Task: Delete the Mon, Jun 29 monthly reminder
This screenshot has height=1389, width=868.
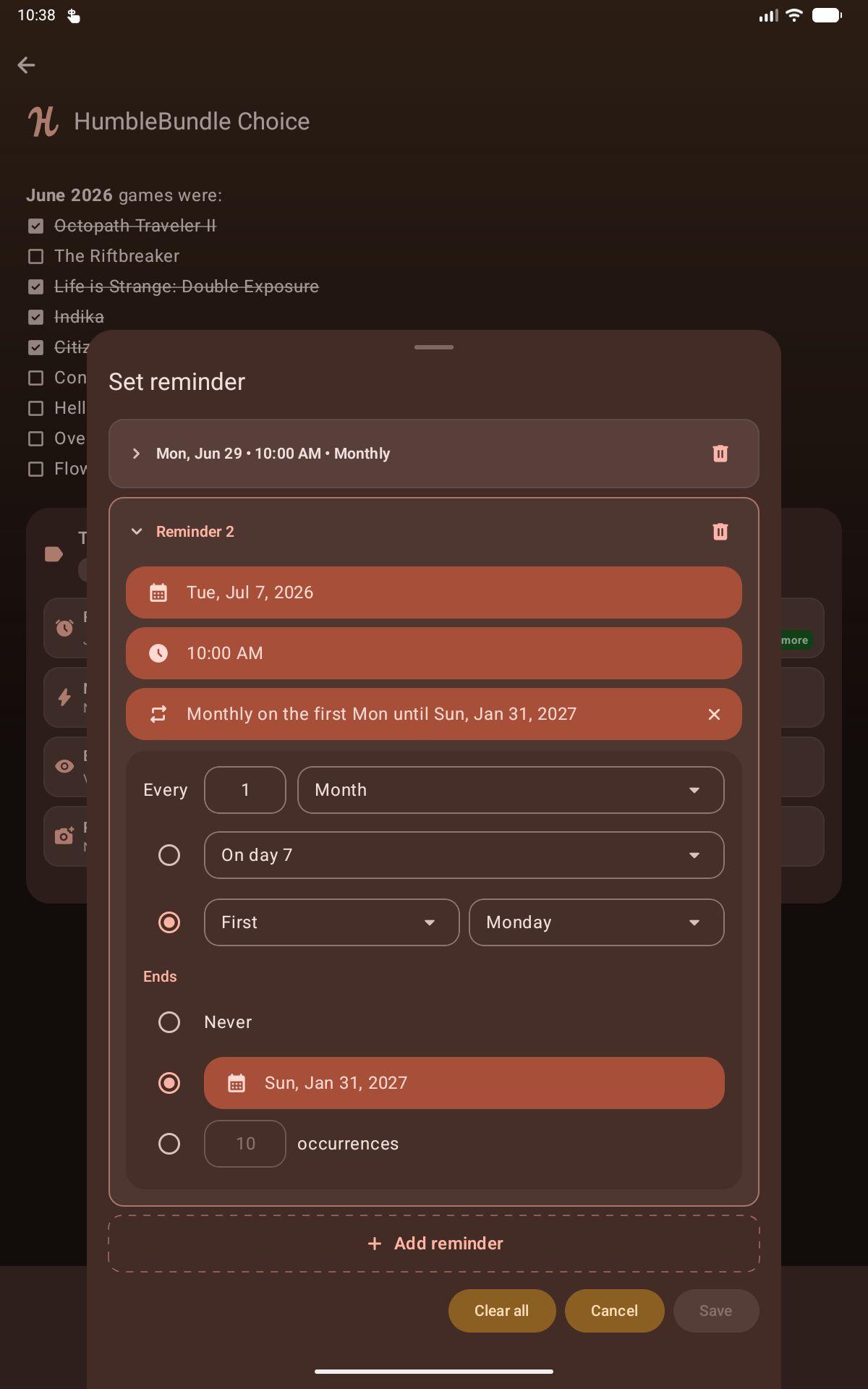Action: pos(720,454)
